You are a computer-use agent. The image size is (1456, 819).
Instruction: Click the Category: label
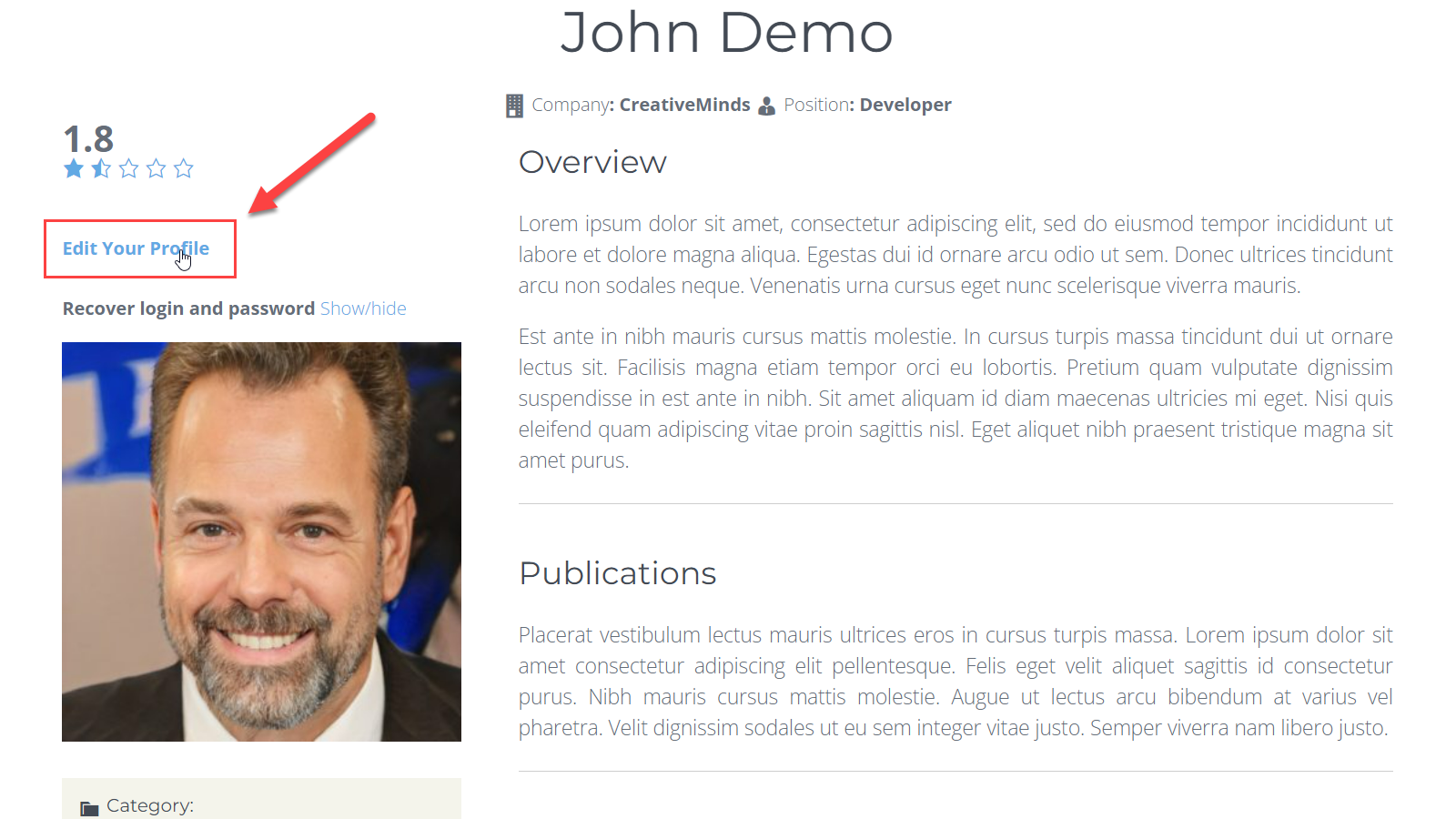point(150,805)
